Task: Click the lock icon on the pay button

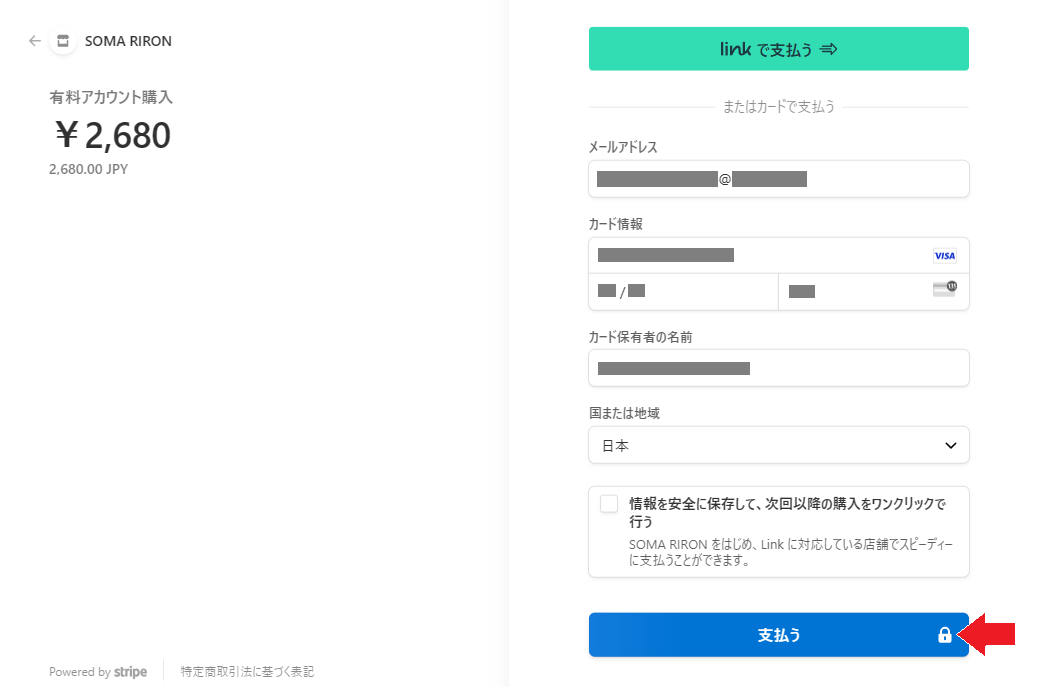Action: pos(944,635)
